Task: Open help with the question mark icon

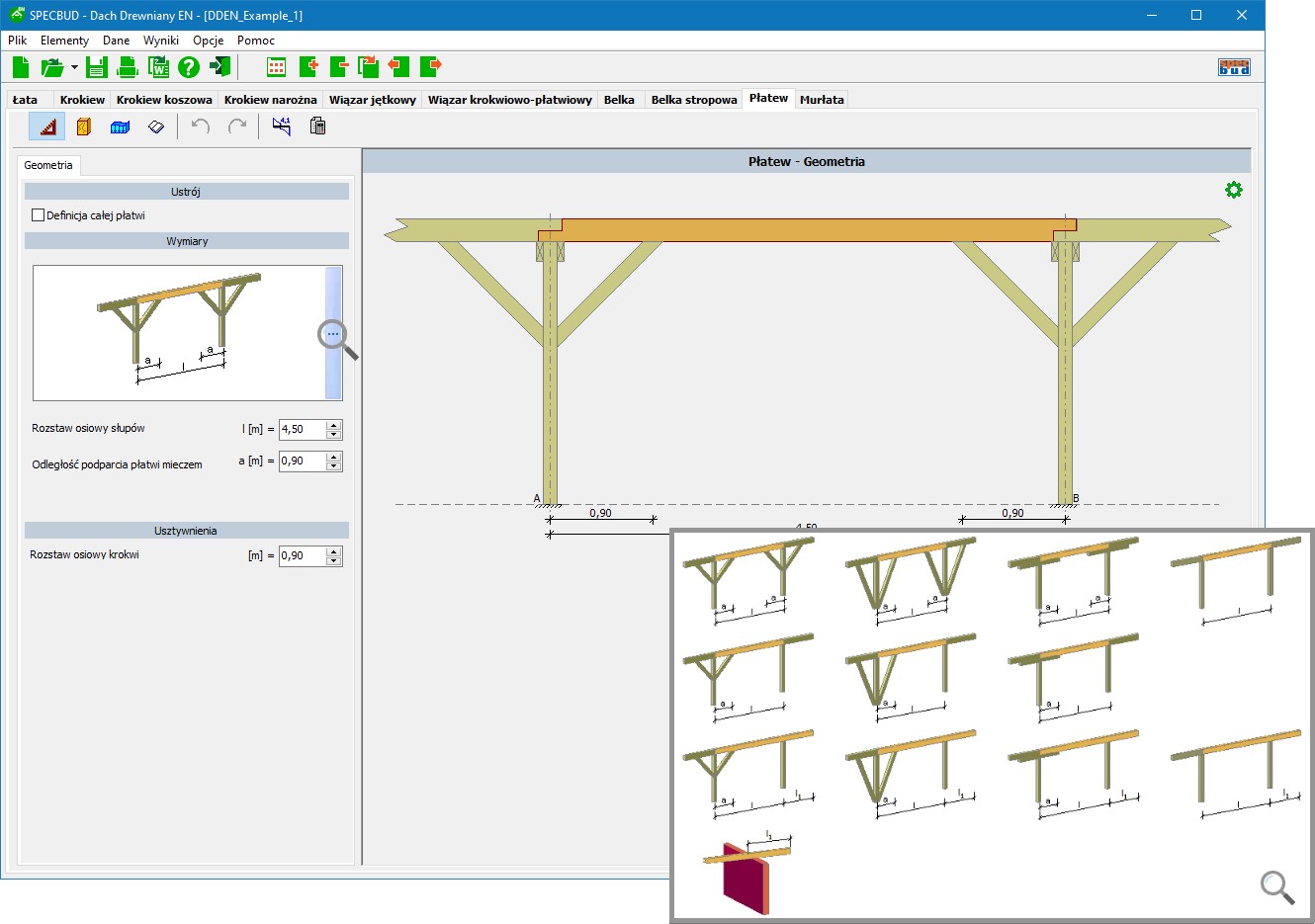Action: point(189,67)
